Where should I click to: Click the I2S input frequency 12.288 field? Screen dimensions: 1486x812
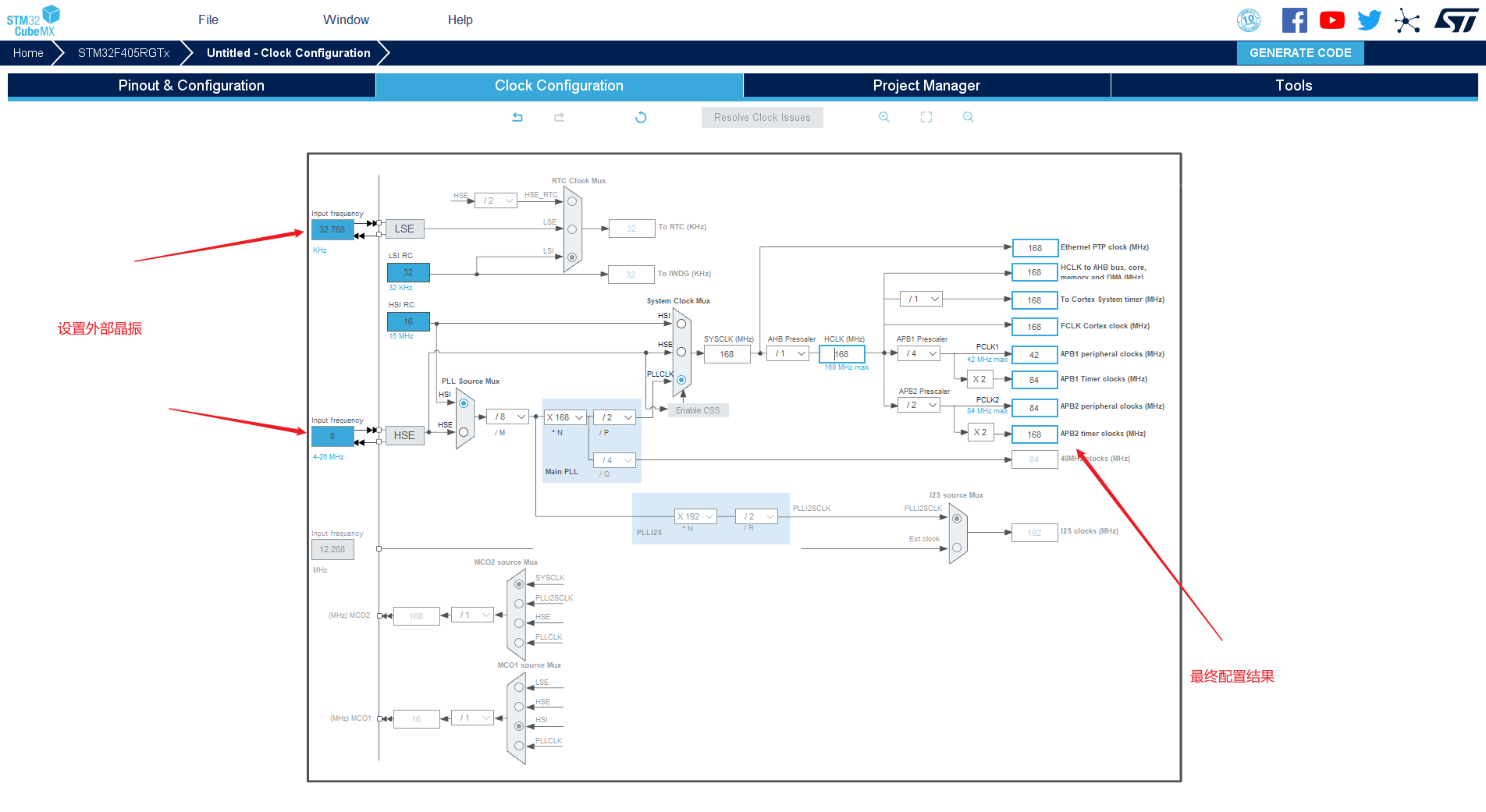click(332, 549)
